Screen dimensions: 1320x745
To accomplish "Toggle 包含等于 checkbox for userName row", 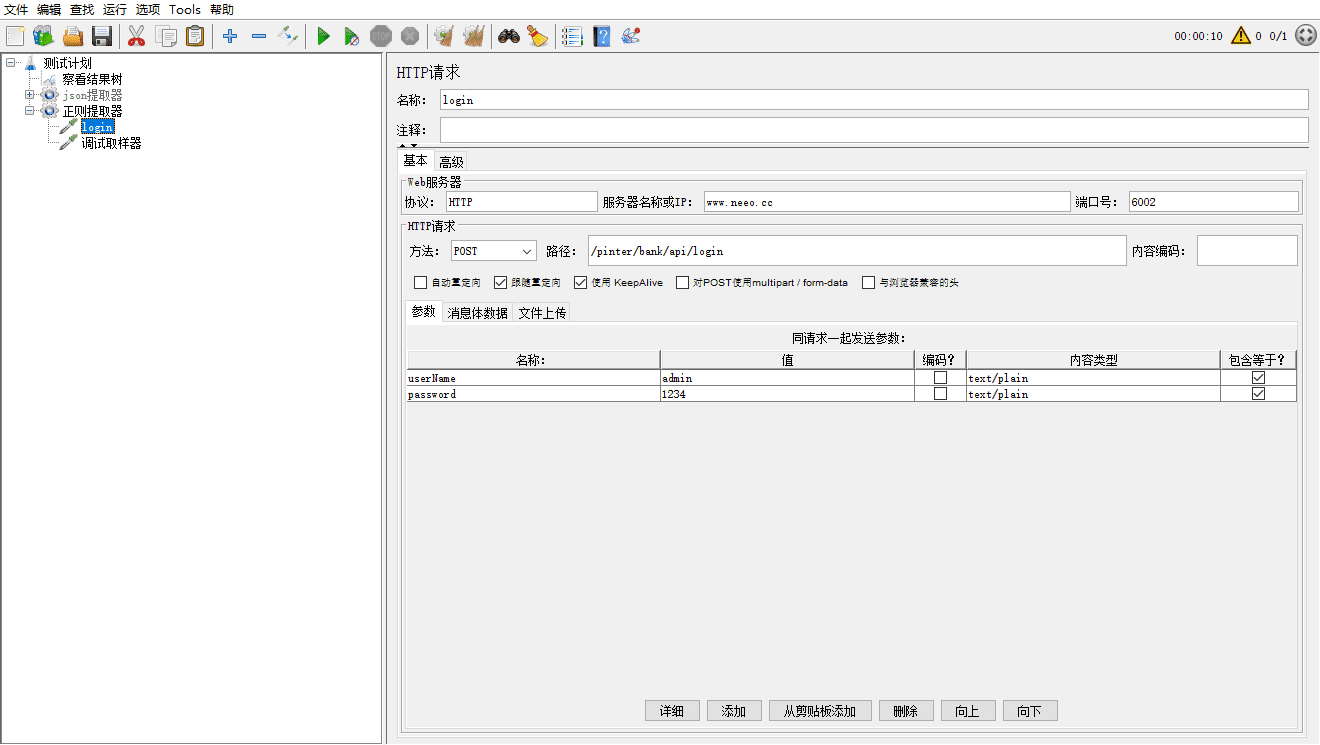I will [x=1258, y=378].
